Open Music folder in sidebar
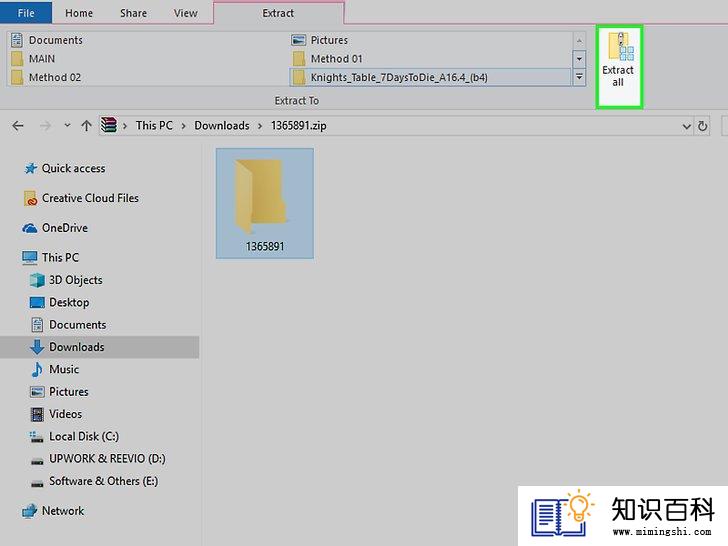Image resolution: width=728 pixels, height=546 pixels. pyautogui.click(x=55, y=369)
